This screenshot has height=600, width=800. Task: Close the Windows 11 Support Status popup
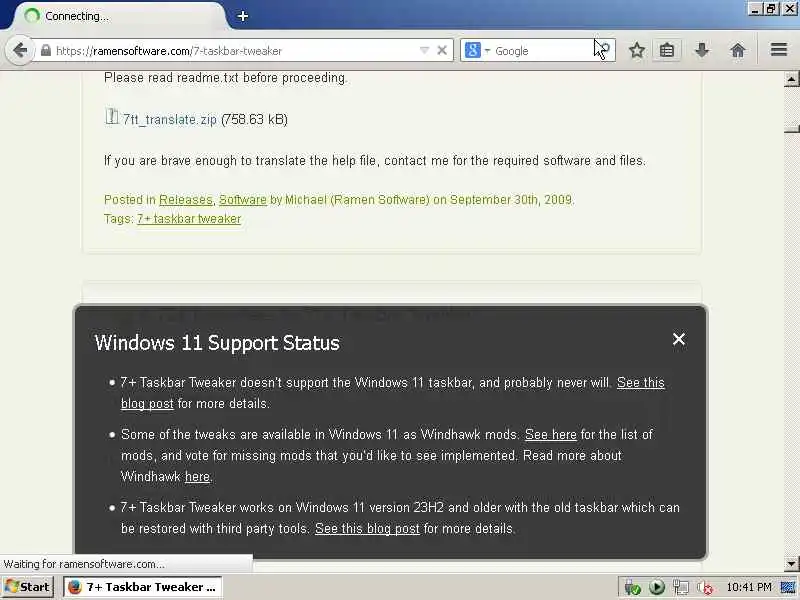pyautogui.click(x=679, y=339)
